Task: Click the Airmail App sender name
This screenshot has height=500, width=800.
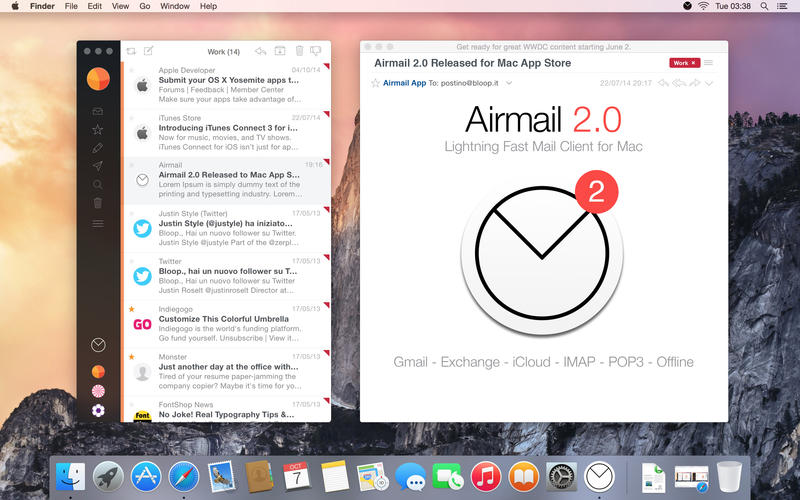Action: [x=404, y=83]
